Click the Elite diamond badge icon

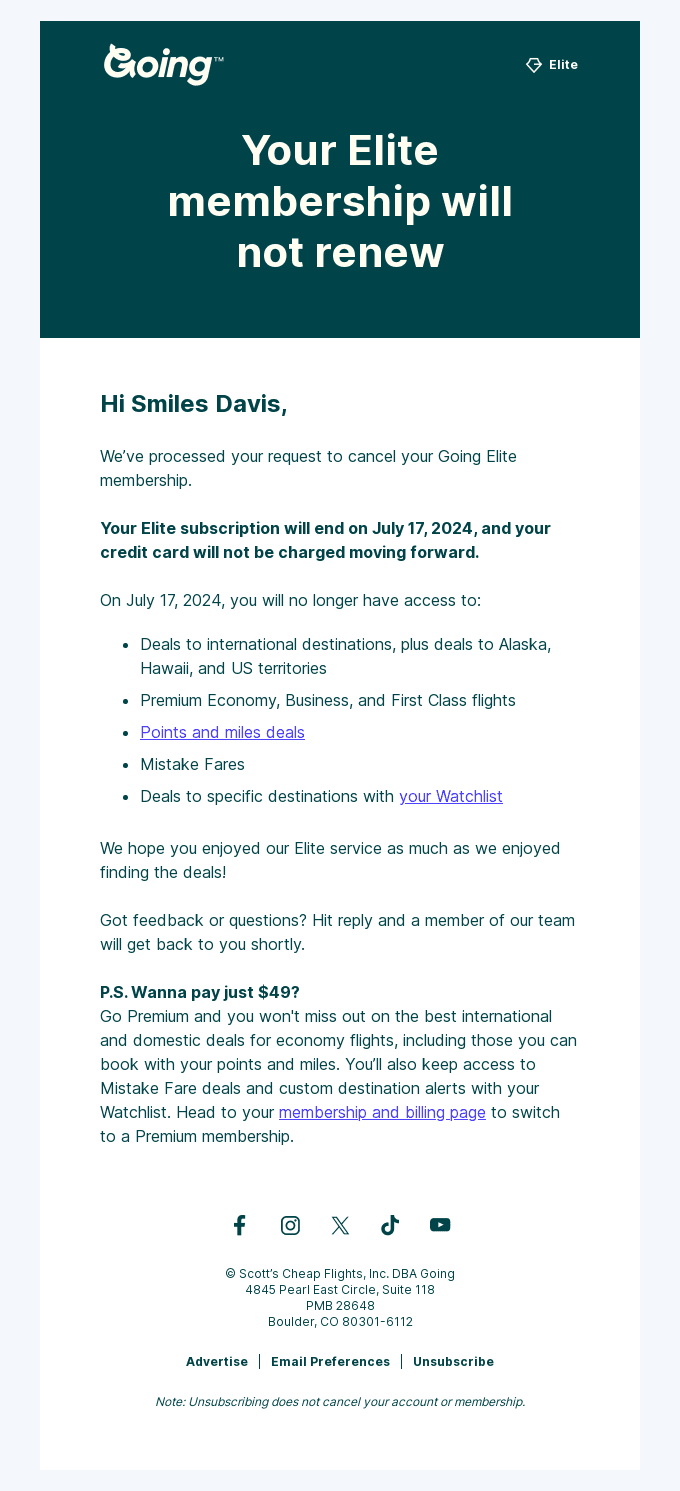coord(534,65)
